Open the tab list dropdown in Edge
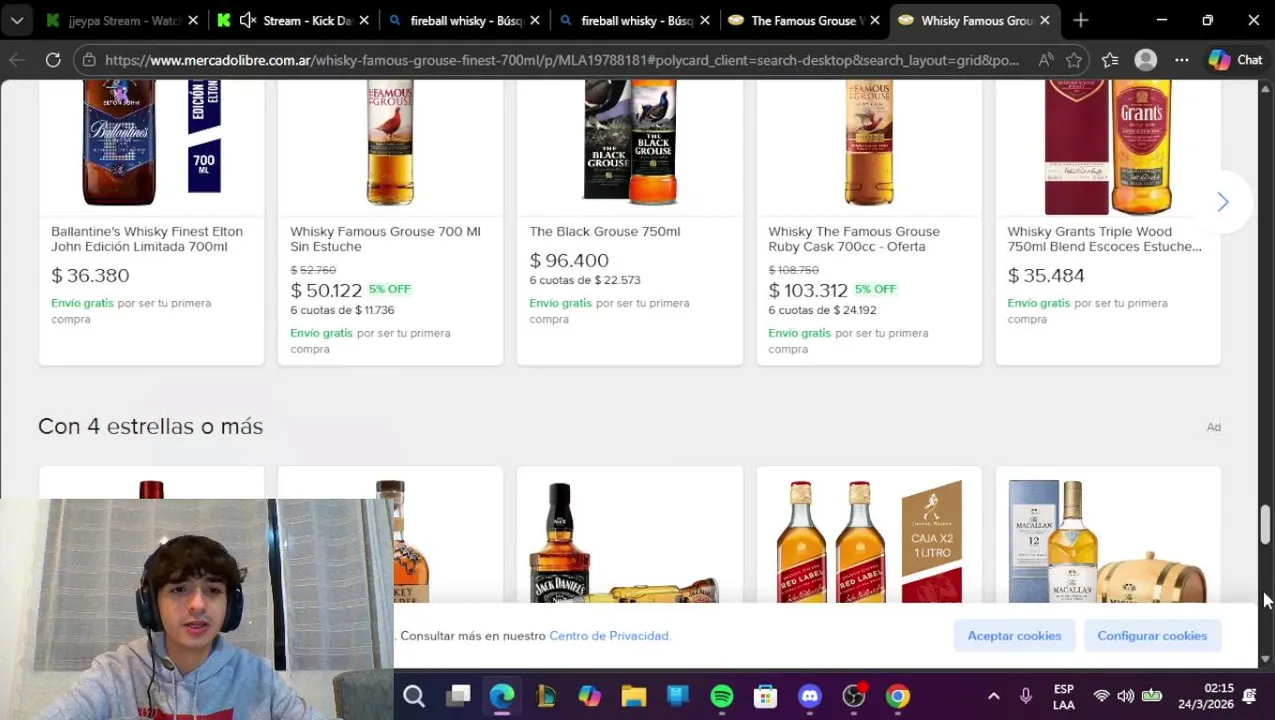 16,20
